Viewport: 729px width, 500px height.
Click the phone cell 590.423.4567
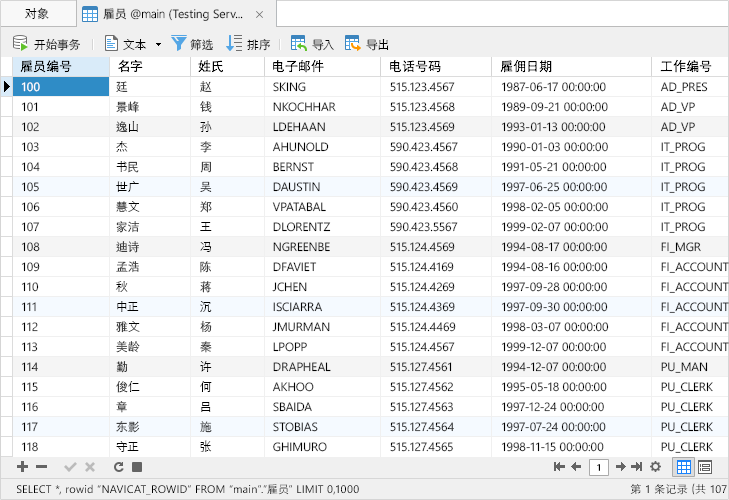(436, 147)
